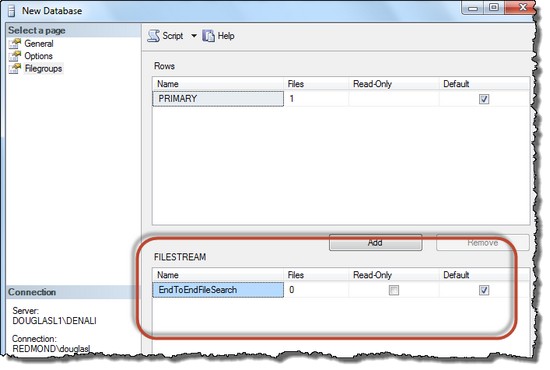The image size is (550, 370).
Task: Click the Help toolbar icon
Action: 208,36
